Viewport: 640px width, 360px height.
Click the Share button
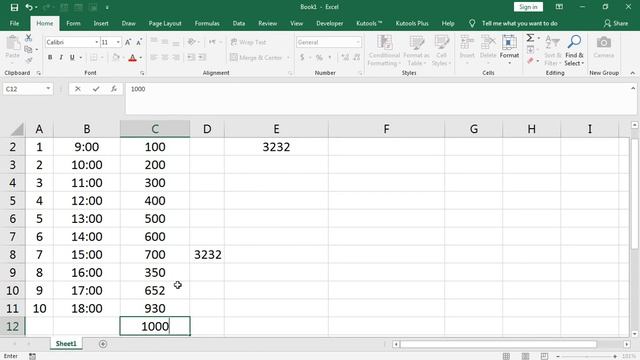point(616,24)
